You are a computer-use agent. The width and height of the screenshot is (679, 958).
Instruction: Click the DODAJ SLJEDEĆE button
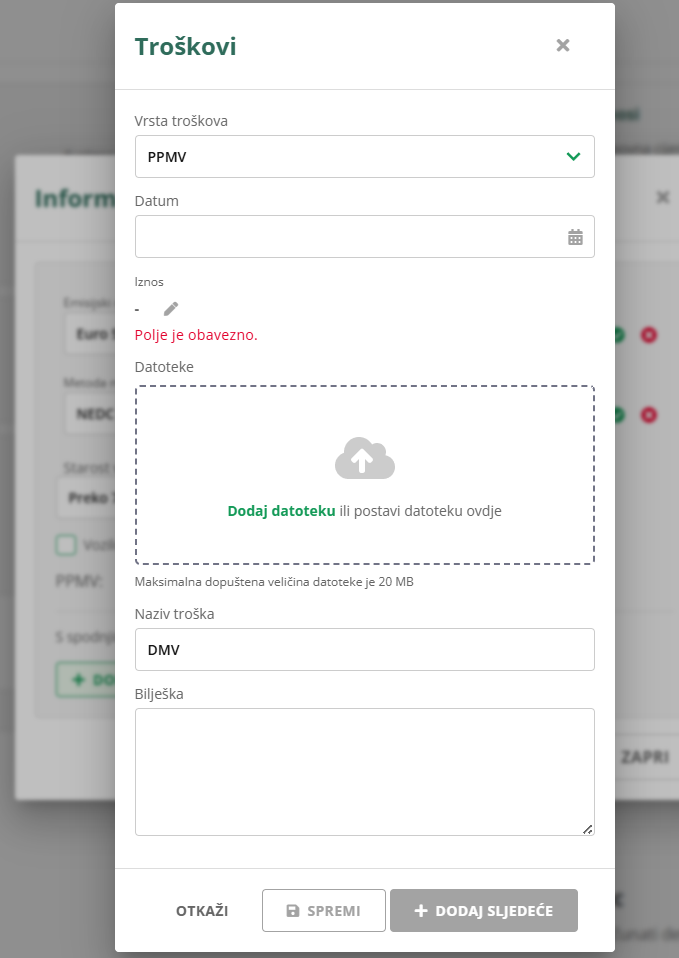point(484,911)
